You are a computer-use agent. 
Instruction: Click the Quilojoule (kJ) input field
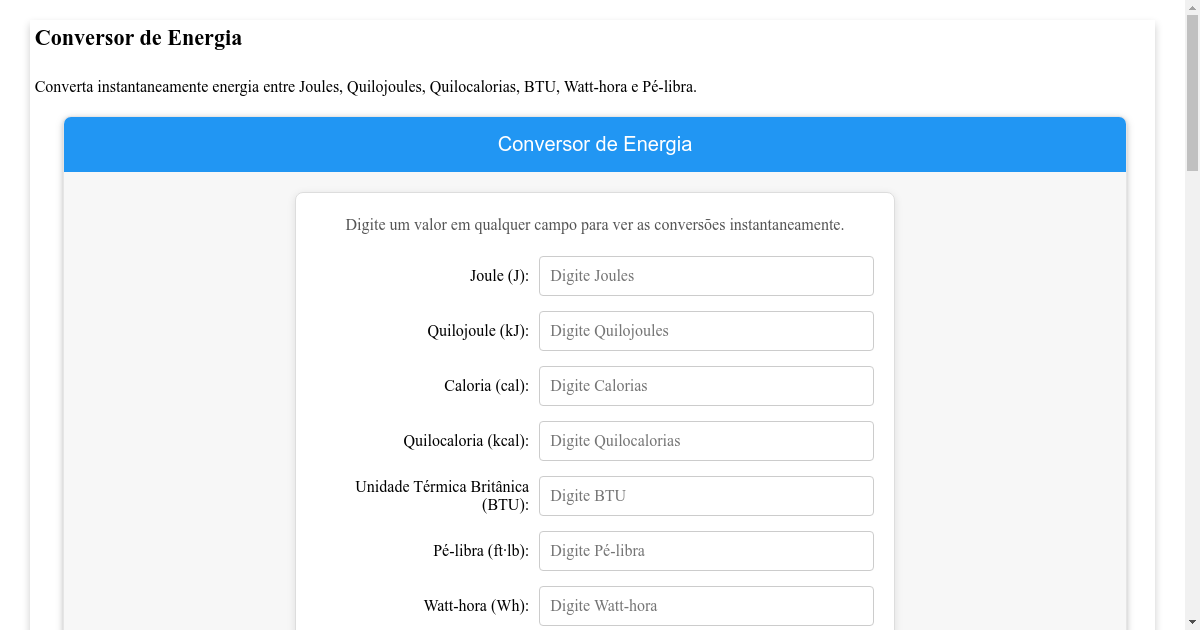[705, 330]
